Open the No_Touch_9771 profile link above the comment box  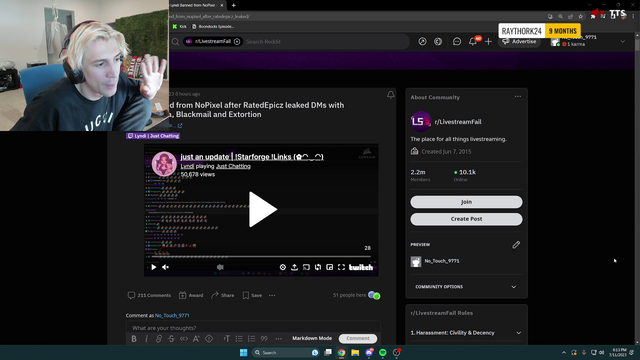(172, 316)
